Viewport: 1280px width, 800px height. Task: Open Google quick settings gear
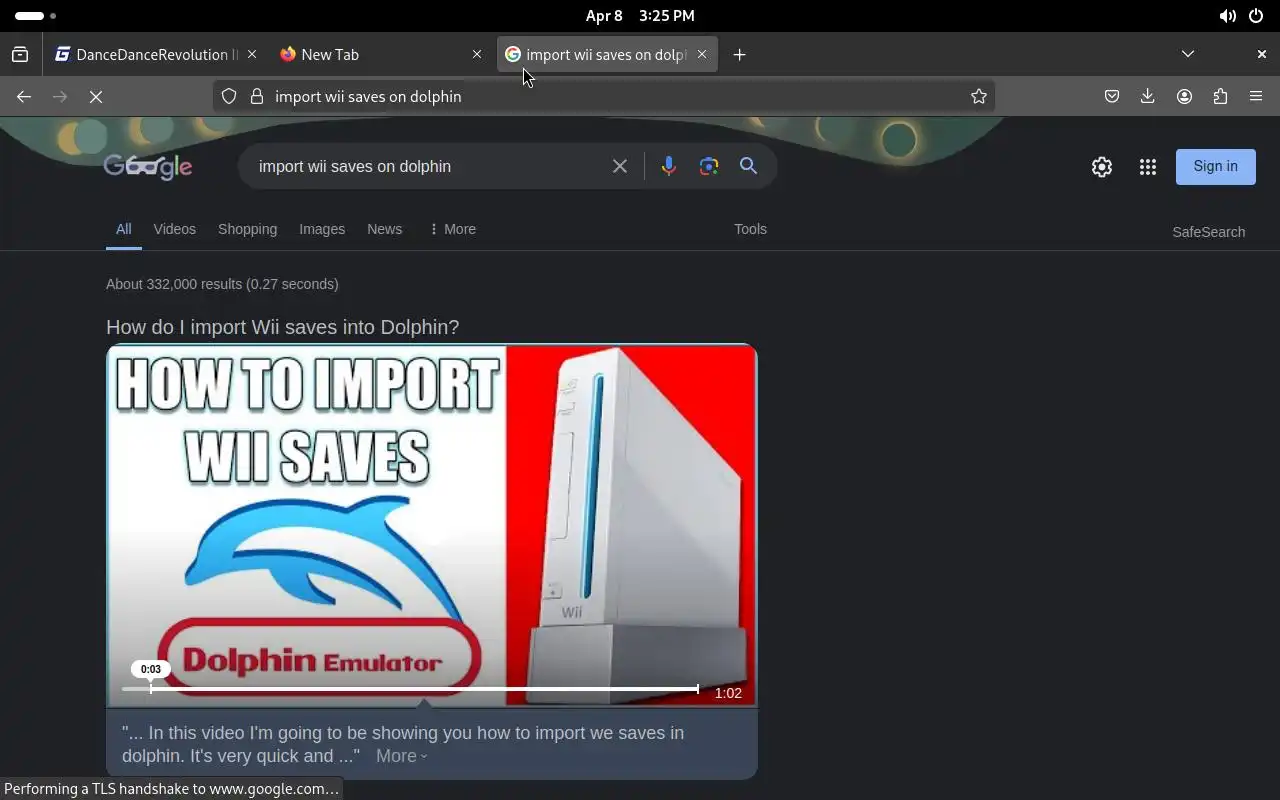(x=1102, y=167)
